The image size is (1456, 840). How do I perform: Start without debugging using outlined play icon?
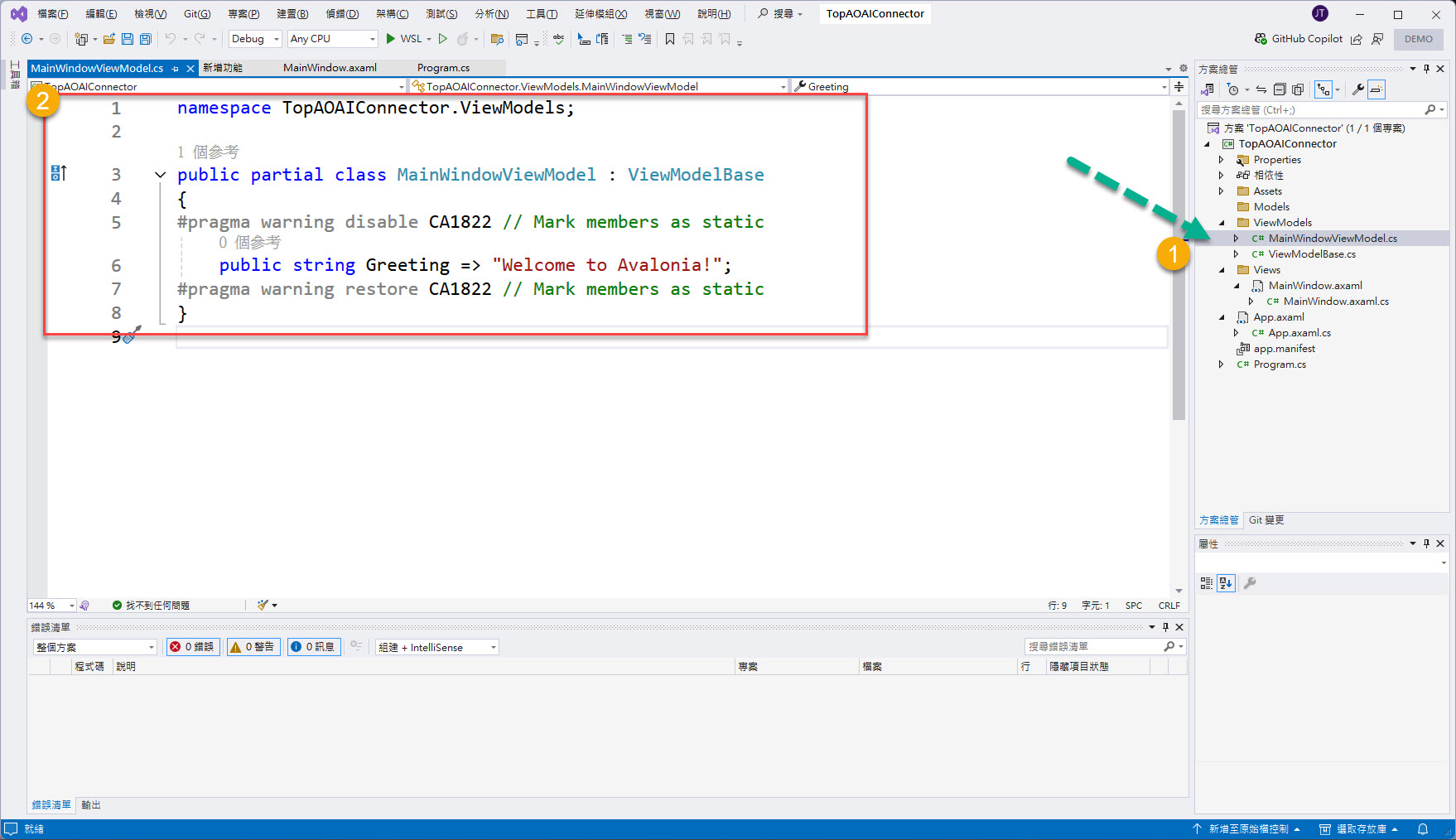tap(443, 39)
